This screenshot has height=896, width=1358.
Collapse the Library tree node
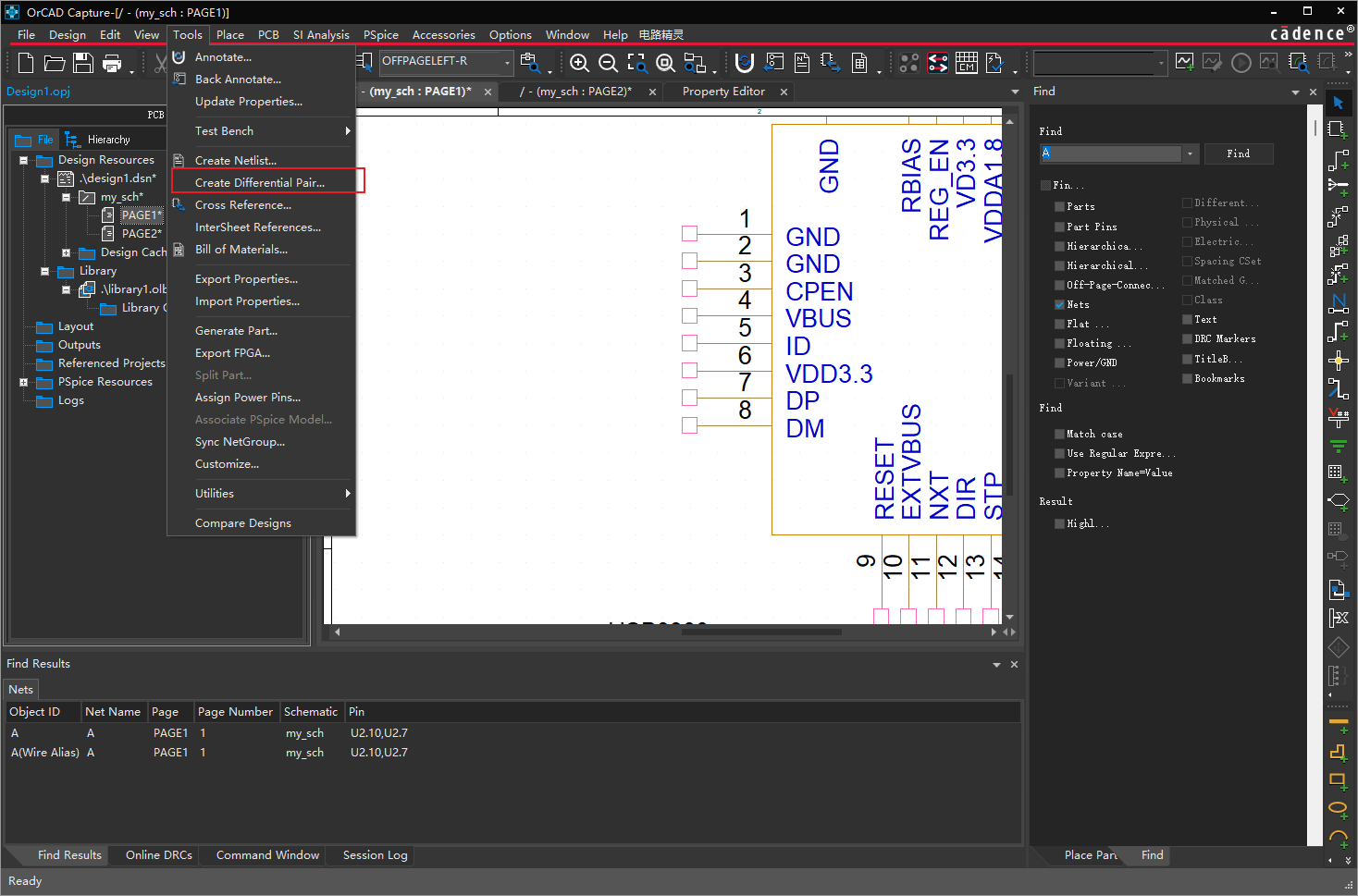44,271
